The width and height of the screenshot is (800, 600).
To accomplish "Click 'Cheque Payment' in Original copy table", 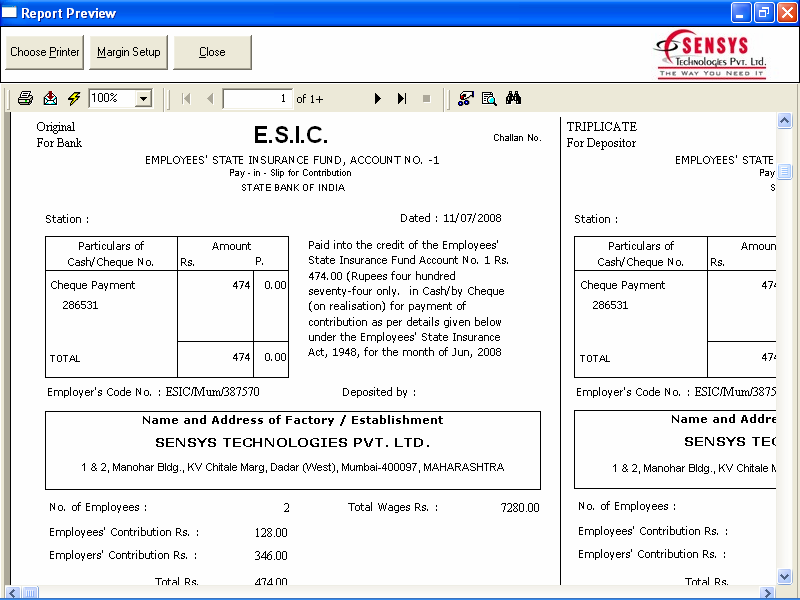I will (92, 285).
